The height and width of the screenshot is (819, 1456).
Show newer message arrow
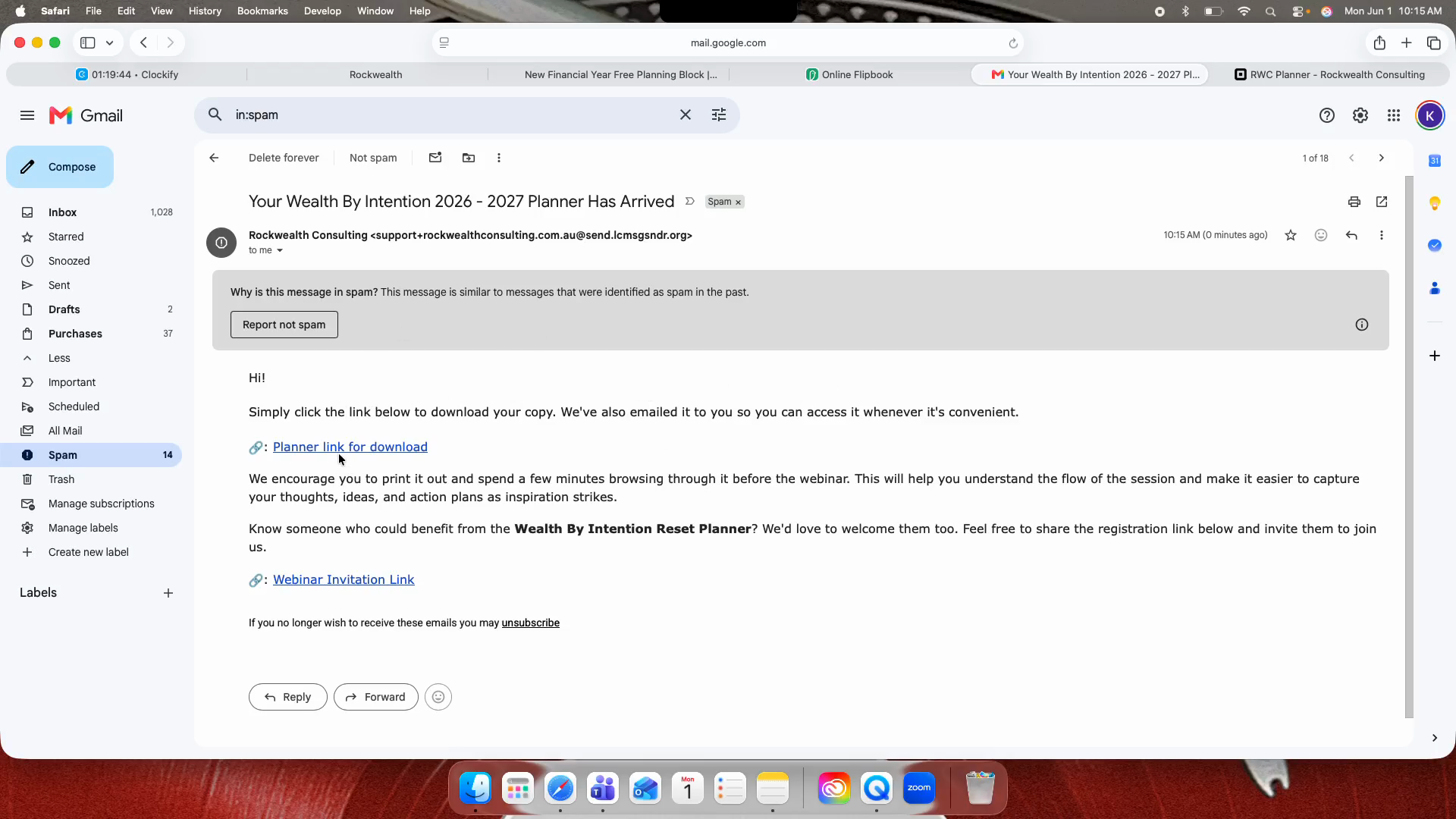pyautogui.click(x=1351, y=158)
